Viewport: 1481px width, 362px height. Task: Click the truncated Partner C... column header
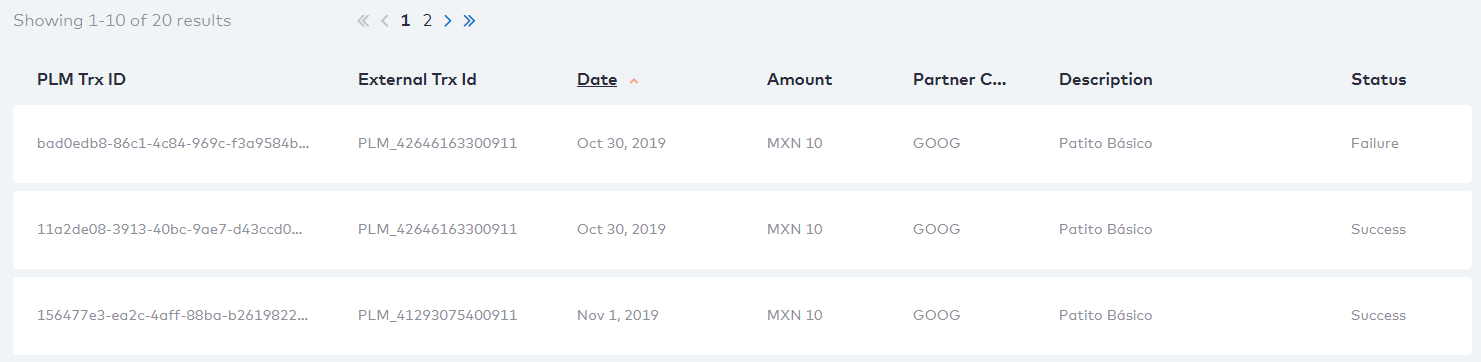[960, 80]
